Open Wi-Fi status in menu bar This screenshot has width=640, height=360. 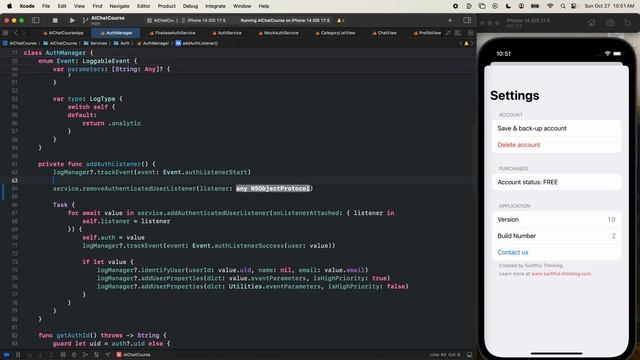coord(550,6)
